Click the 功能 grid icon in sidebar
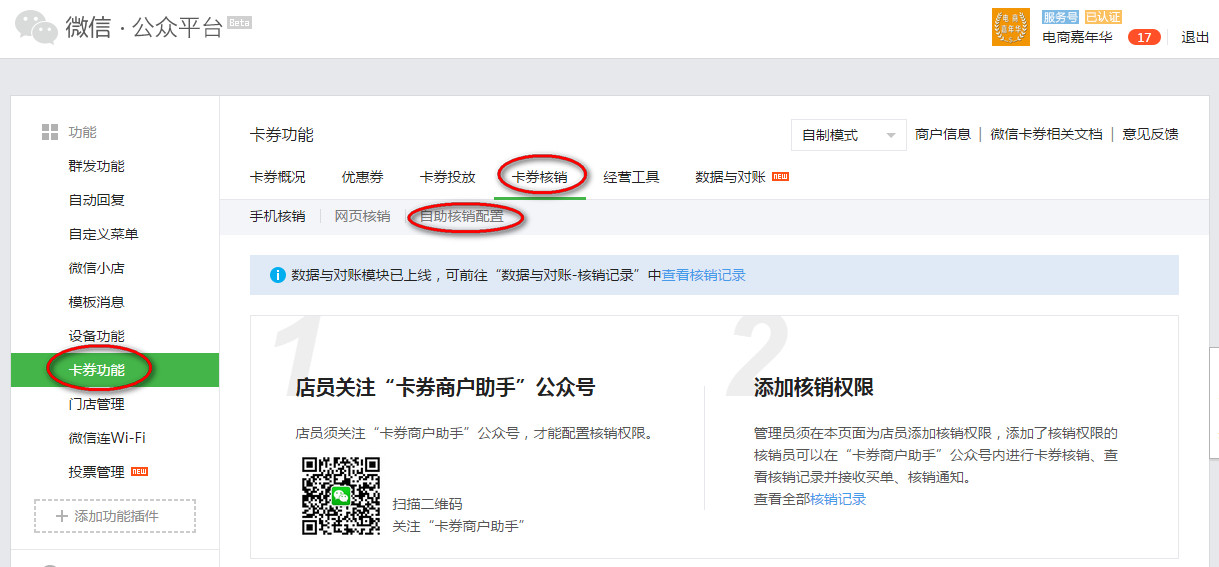This screenshot has width=1219, height=567. tap(49, 132)
